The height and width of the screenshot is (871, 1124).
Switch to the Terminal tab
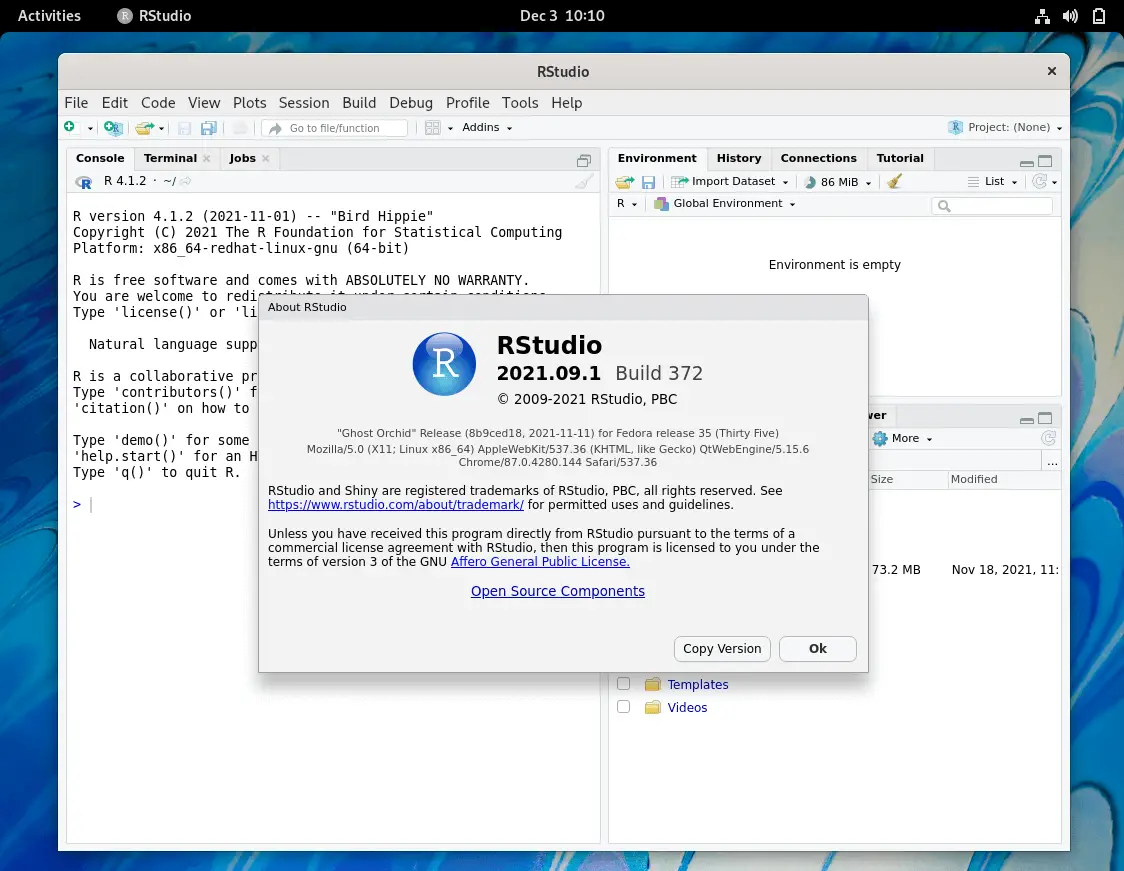tap(170, 158)
